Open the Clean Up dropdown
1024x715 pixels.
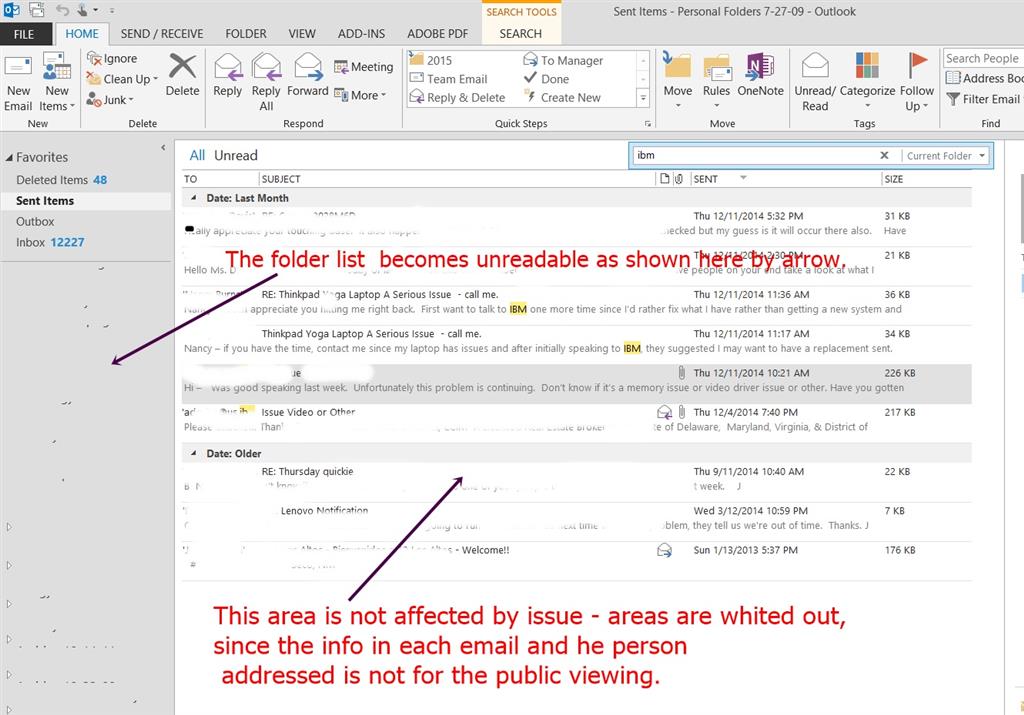tap(122, 79)
